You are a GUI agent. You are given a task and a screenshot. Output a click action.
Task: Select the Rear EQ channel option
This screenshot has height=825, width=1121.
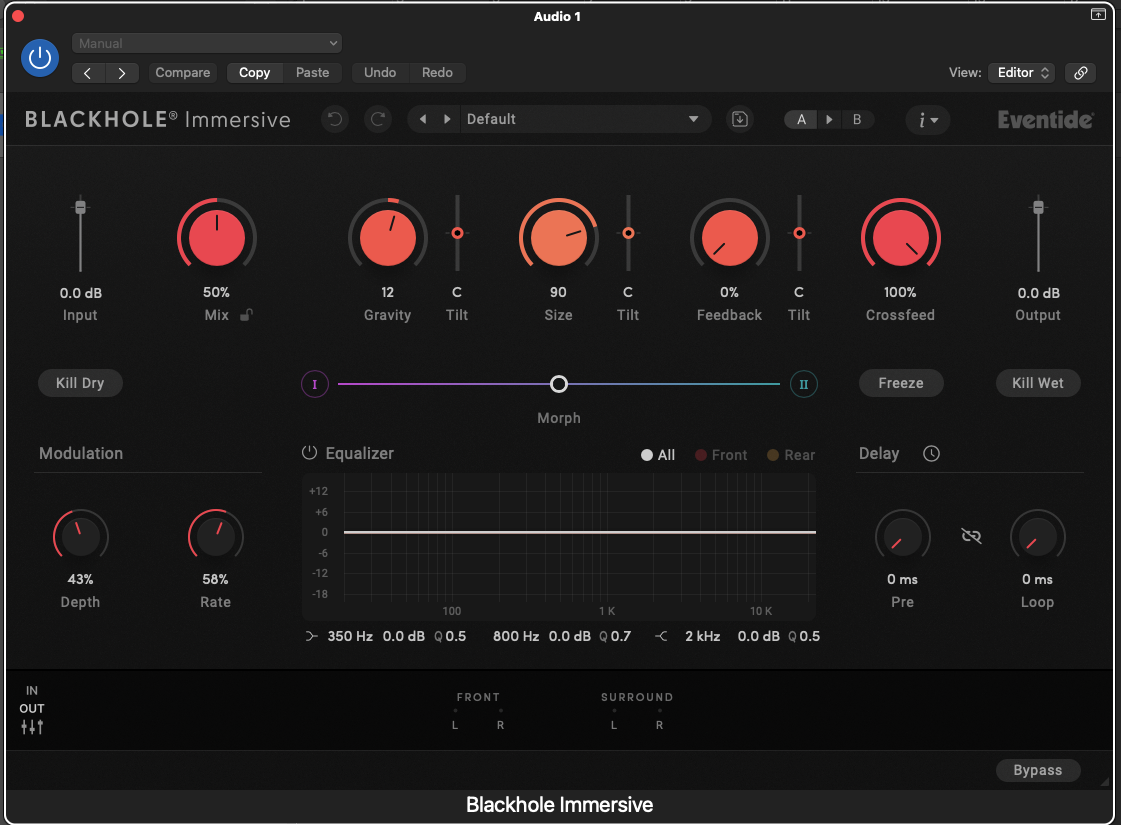pos(791,455)
